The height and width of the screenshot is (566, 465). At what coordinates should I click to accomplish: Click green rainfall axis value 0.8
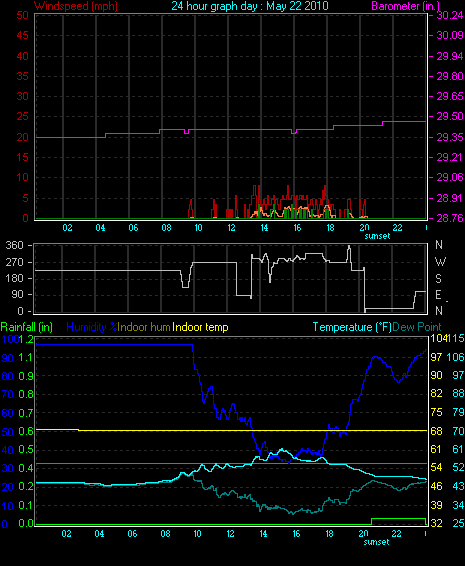coord(26,394)
